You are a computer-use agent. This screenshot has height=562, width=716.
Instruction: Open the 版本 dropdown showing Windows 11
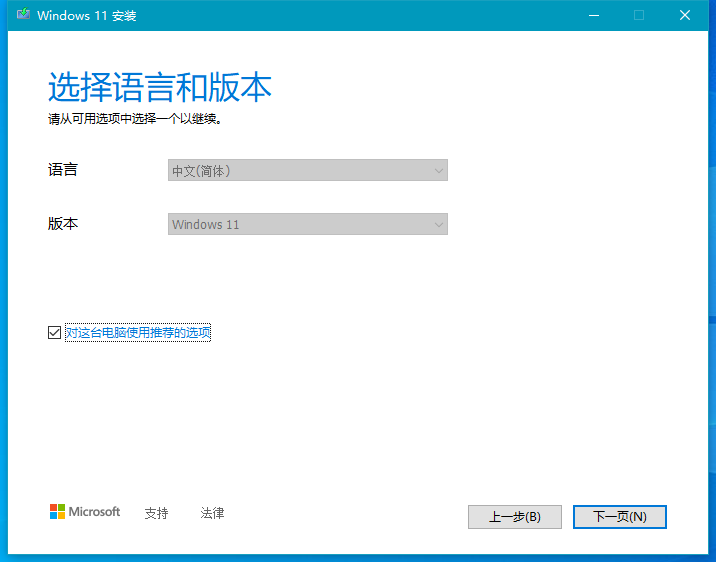308,224
